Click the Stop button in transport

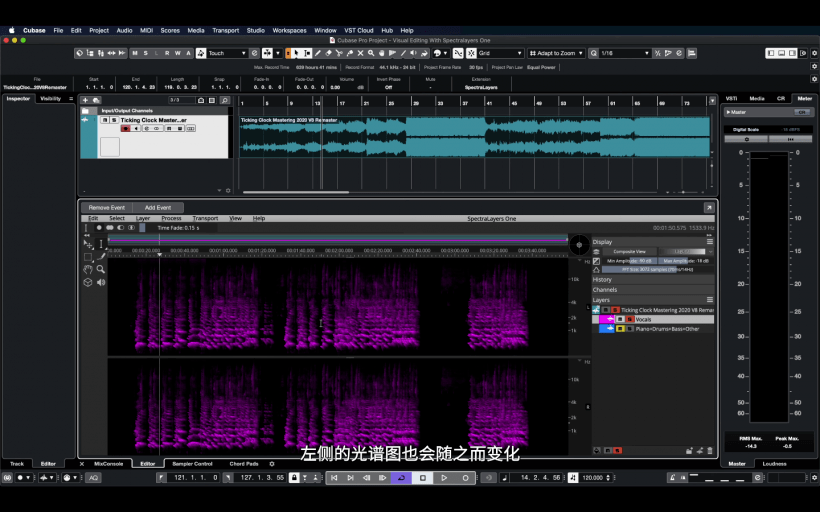pyautogui.click(x=423, y=477)
